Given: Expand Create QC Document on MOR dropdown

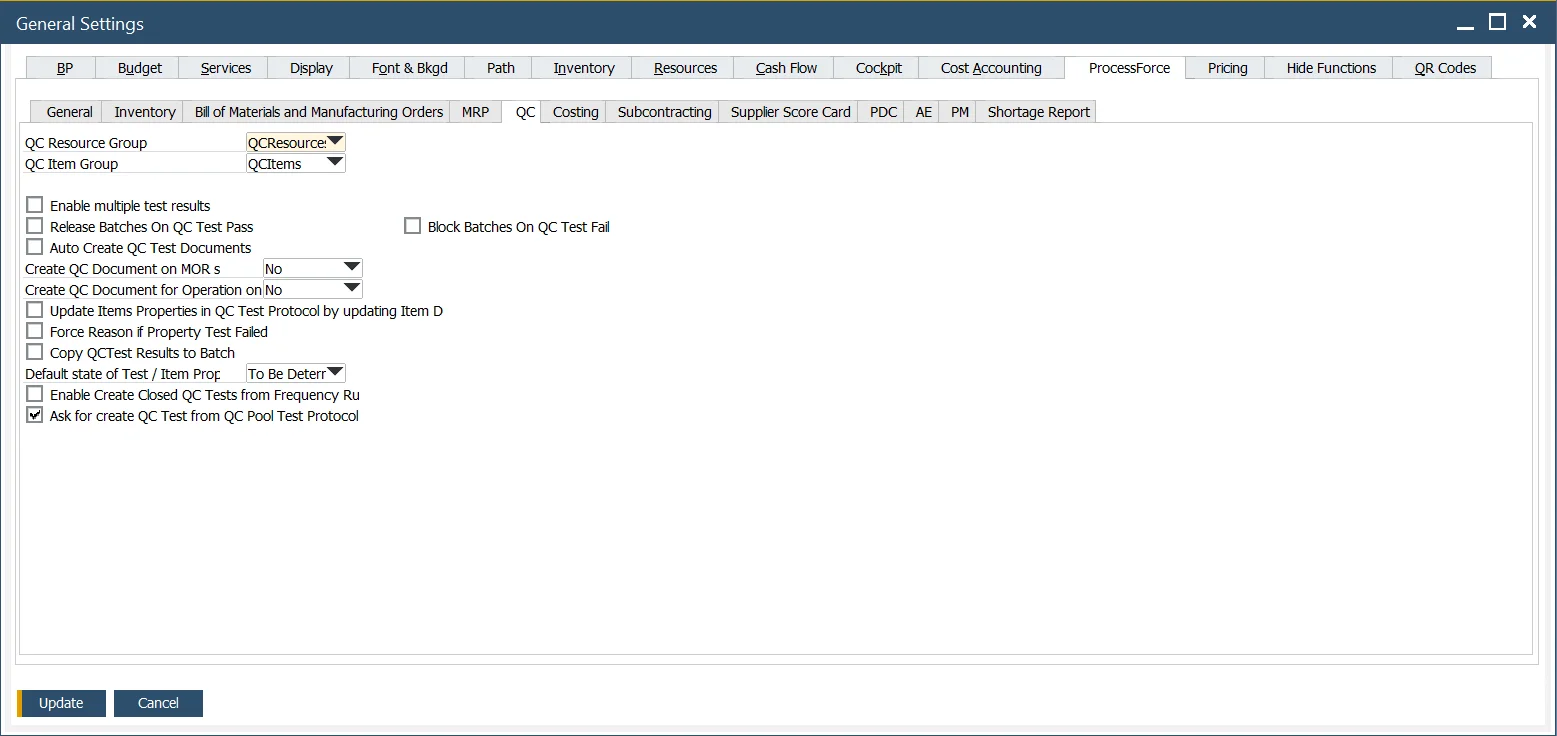Looking at the screenshot, I should [x=351, y=267].
